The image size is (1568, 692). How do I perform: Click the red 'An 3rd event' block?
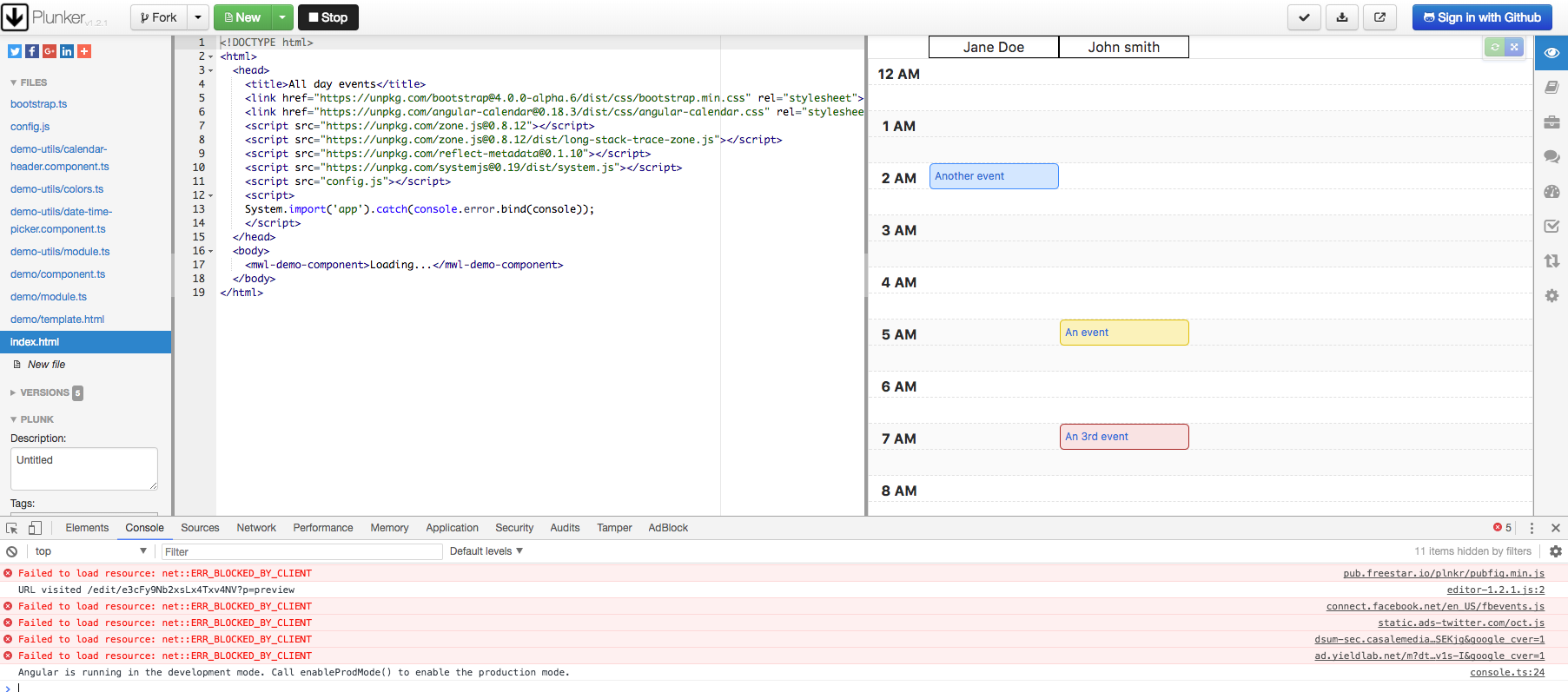pos(1124,437)
